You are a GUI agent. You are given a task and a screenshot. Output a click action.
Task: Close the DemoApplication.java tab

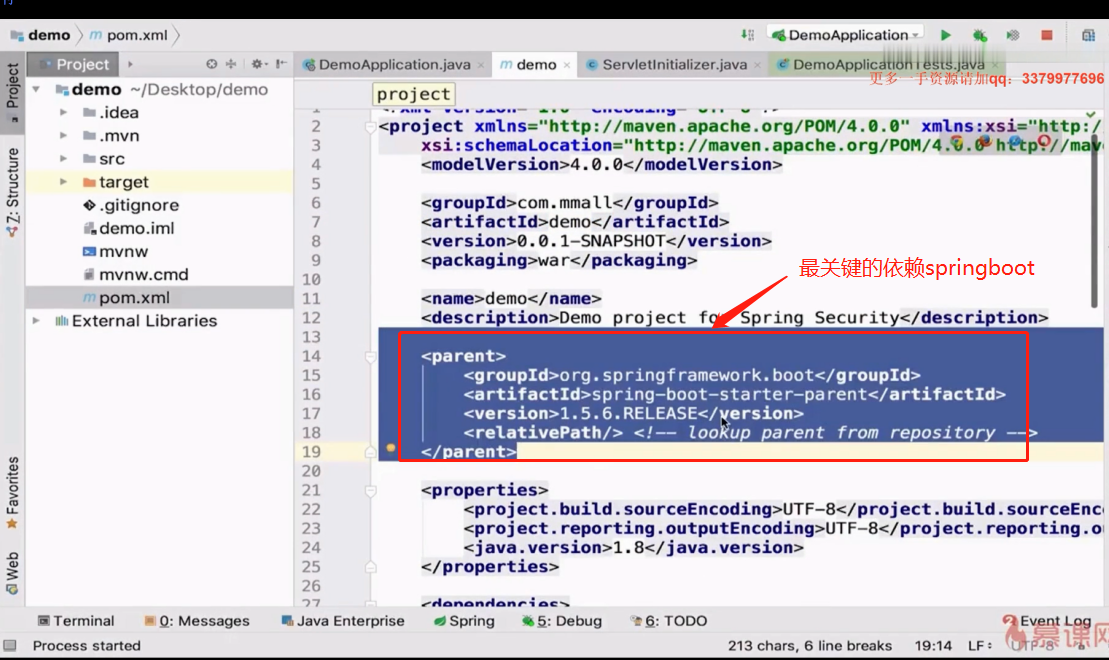[482, 65]
